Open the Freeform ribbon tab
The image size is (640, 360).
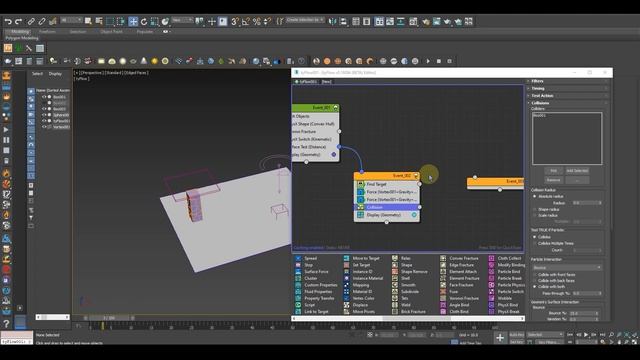coord(47,31)
